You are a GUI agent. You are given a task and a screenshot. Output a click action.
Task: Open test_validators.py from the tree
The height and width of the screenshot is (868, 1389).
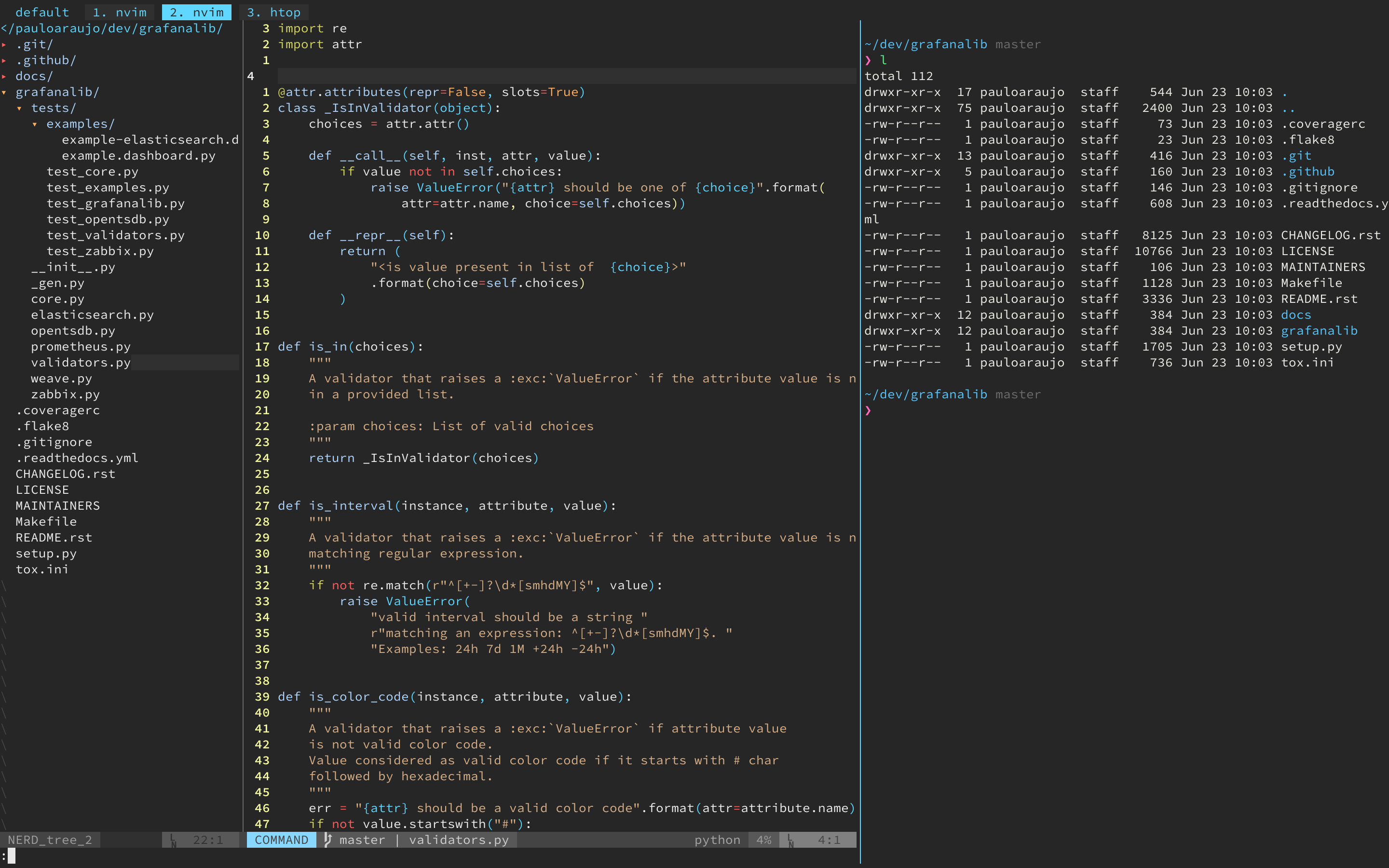[x=115, y=235]
